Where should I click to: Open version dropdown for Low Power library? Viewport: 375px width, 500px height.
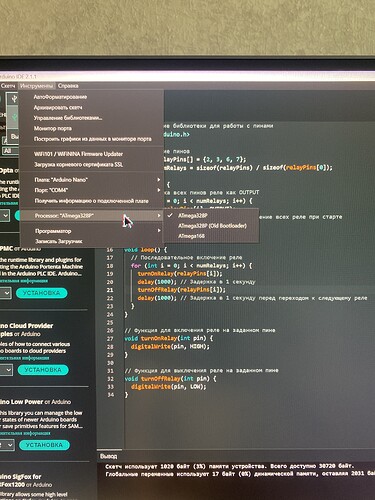point(7,445)
